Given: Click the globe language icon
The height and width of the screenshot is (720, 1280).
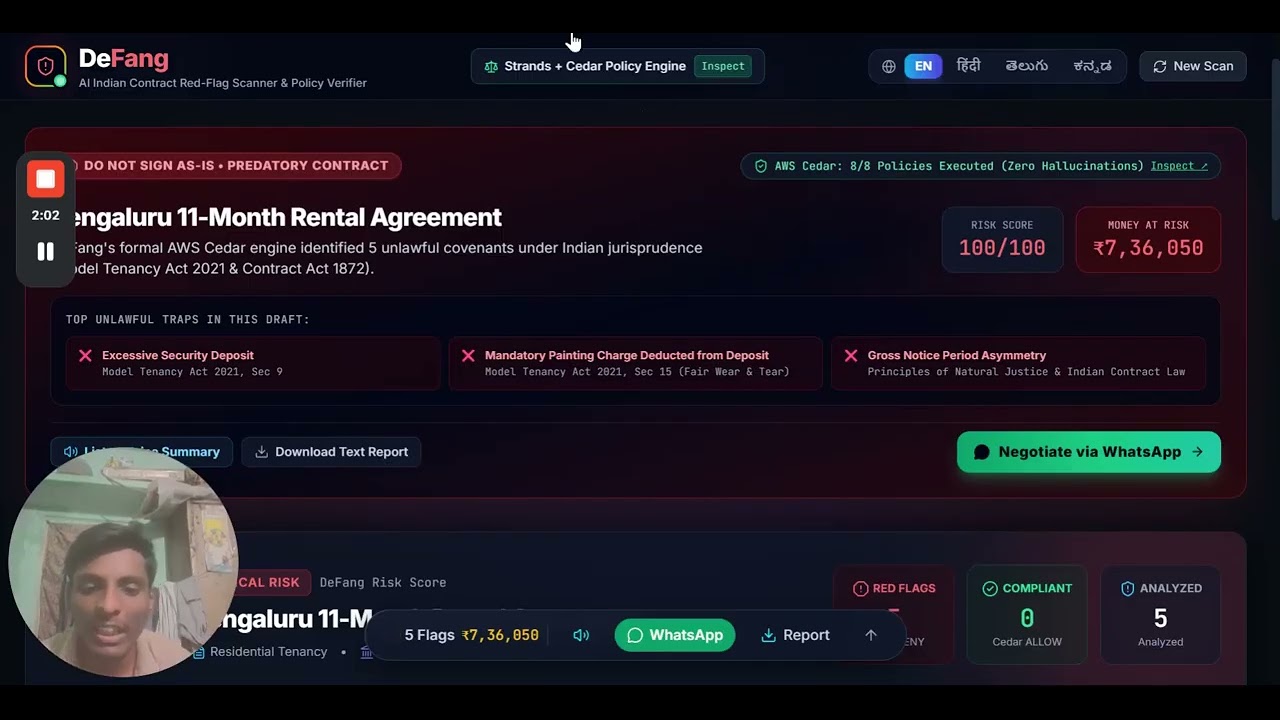Looking at the screenshot, I should (888, 66).
